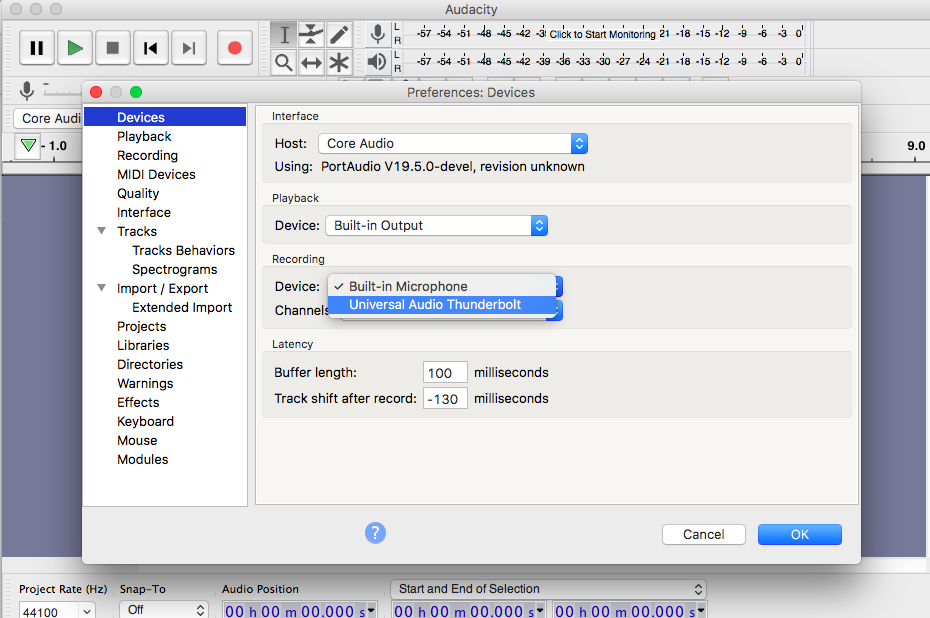The height and width of the screenshot is (618, 930).
Task: Collapse the Tracks tree section
Action: point(101,231)
